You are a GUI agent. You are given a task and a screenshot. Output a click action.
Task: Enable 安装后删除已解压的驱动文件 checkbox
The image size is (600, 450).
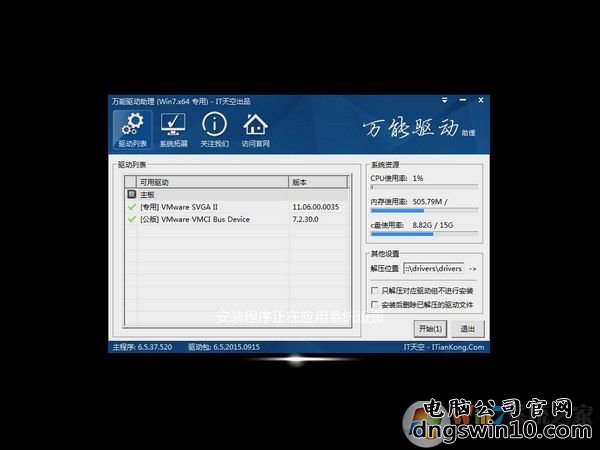(375, 305)
